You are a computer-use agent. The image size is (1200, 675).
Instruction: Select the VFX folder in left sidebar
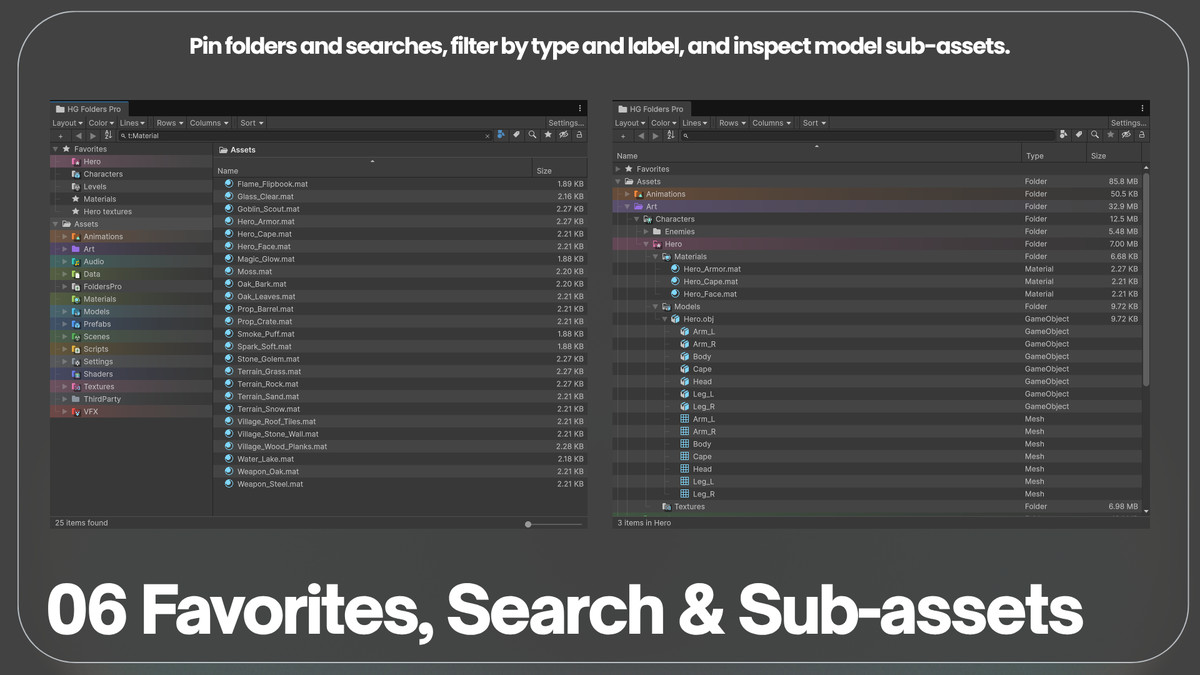(x=131, y=412)
